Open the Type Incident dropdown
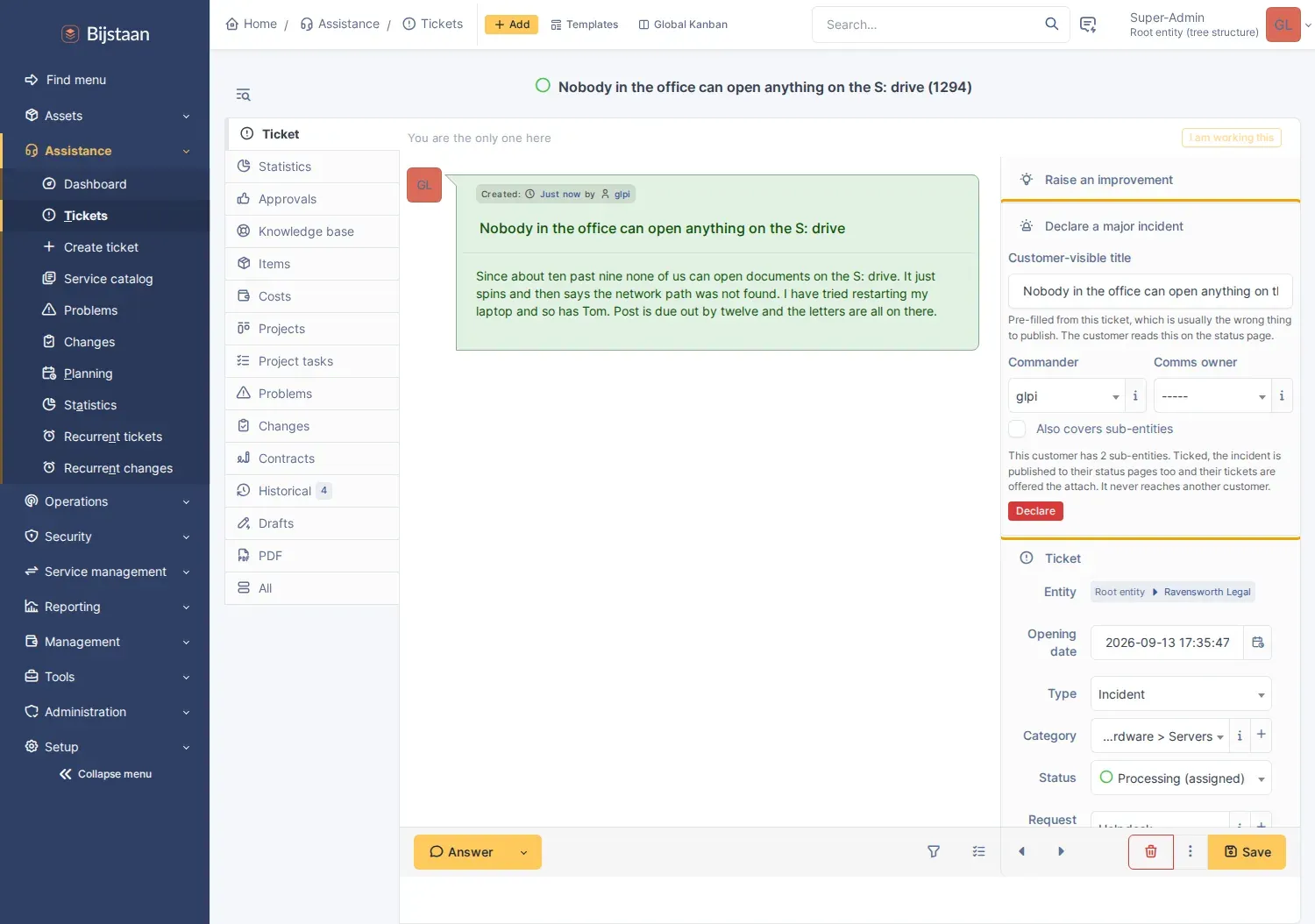The image size is (1315, 924). 1181,694
